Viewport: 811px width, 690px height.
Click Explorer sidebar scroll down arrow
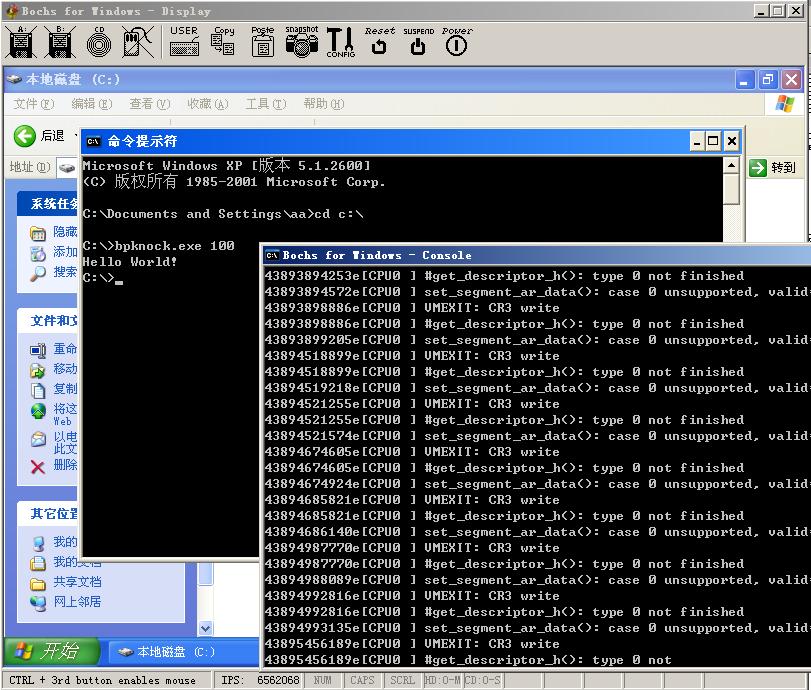tap(205, 628)
